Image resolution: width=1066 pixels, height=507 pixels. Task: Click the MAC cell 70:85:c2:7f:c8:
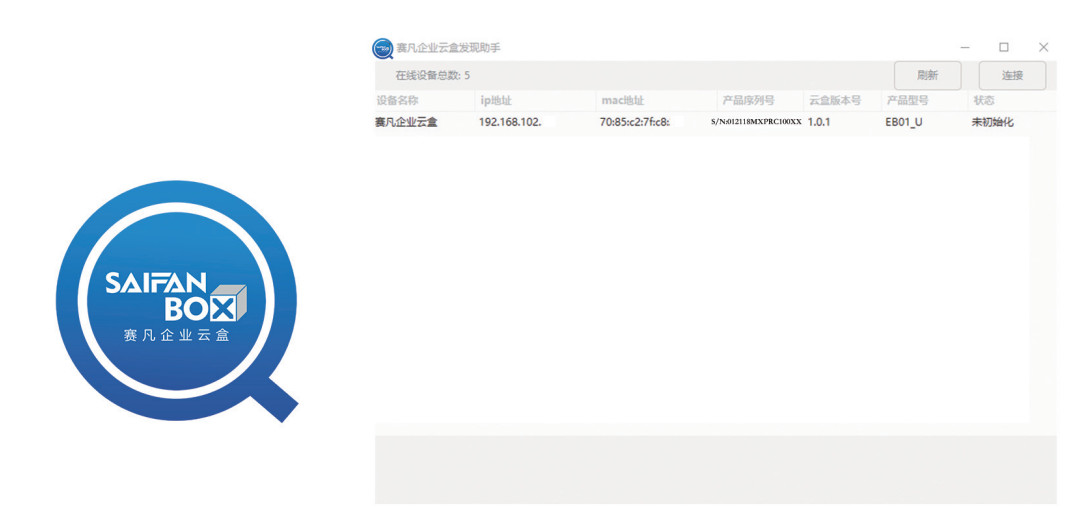tap(635, 123)
